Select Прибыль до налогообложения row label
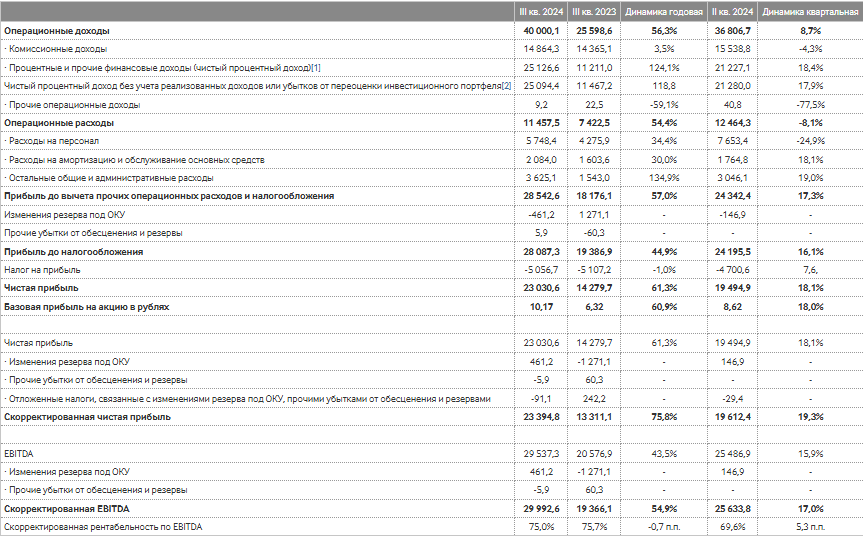863x537 pixels. click(73, 251)
